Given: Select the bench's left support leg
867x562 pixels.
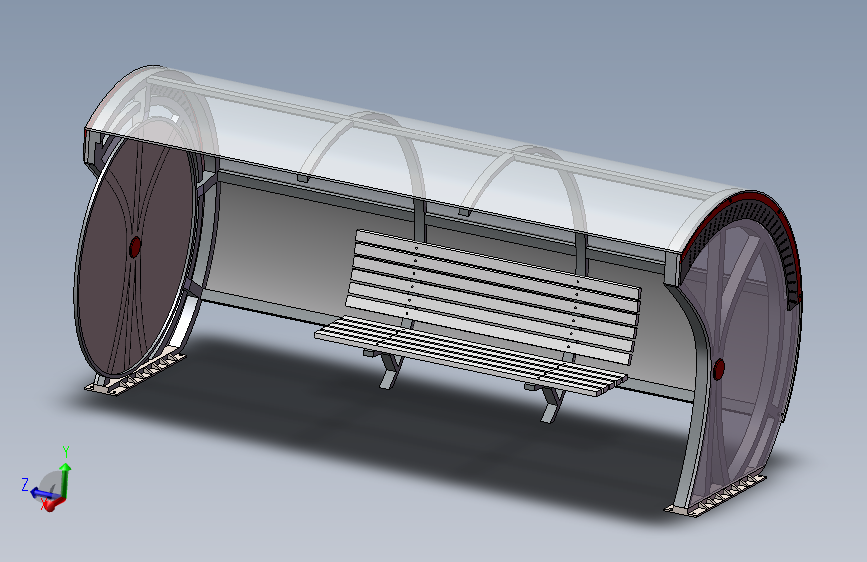Looking at the screenshot, I should click(391, 370).
